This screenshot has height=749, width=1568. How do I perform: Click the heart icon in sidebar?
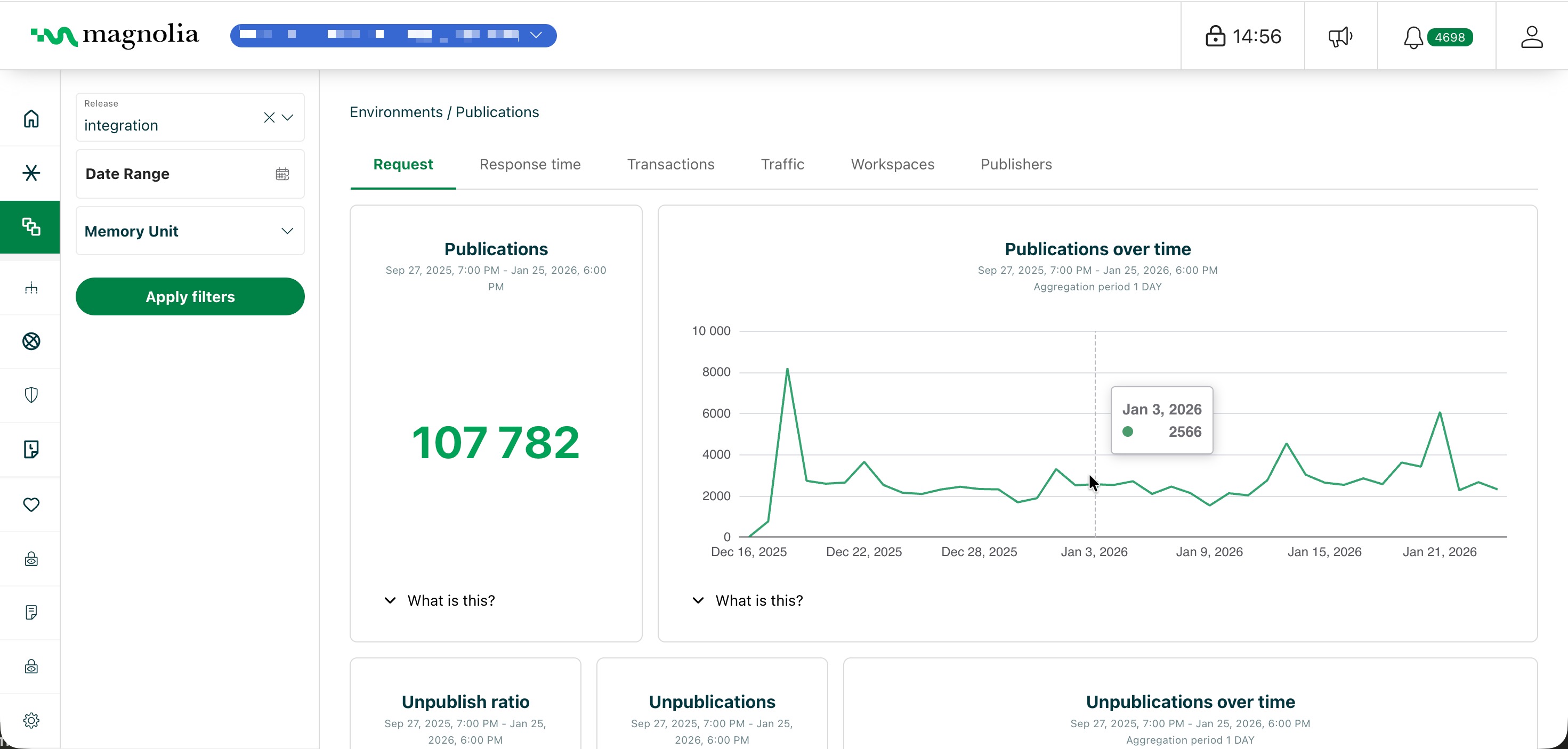[x=31, y=504]
